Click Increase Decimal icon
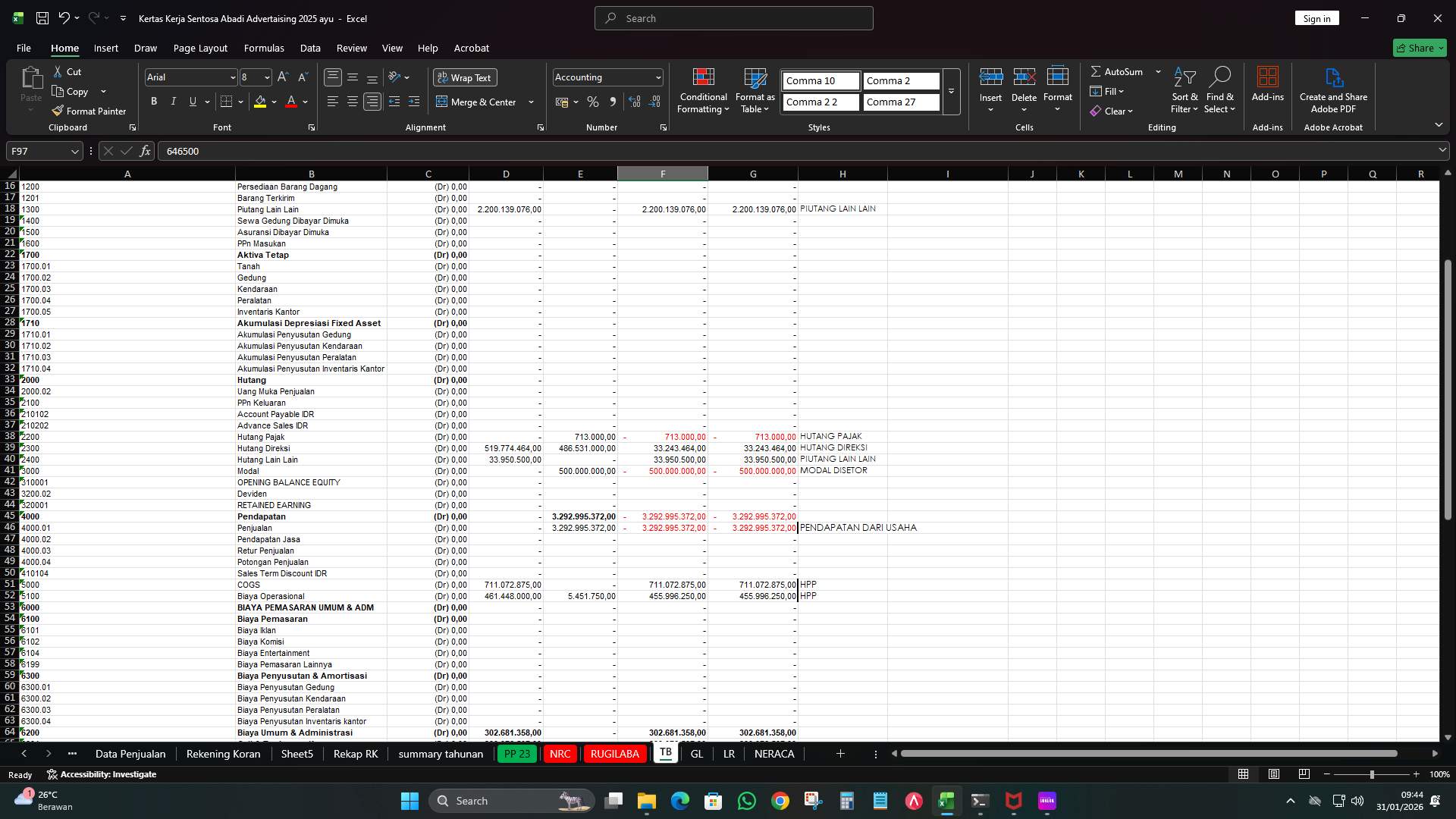This screenshot has width=1456, height=819. (635, 102)
